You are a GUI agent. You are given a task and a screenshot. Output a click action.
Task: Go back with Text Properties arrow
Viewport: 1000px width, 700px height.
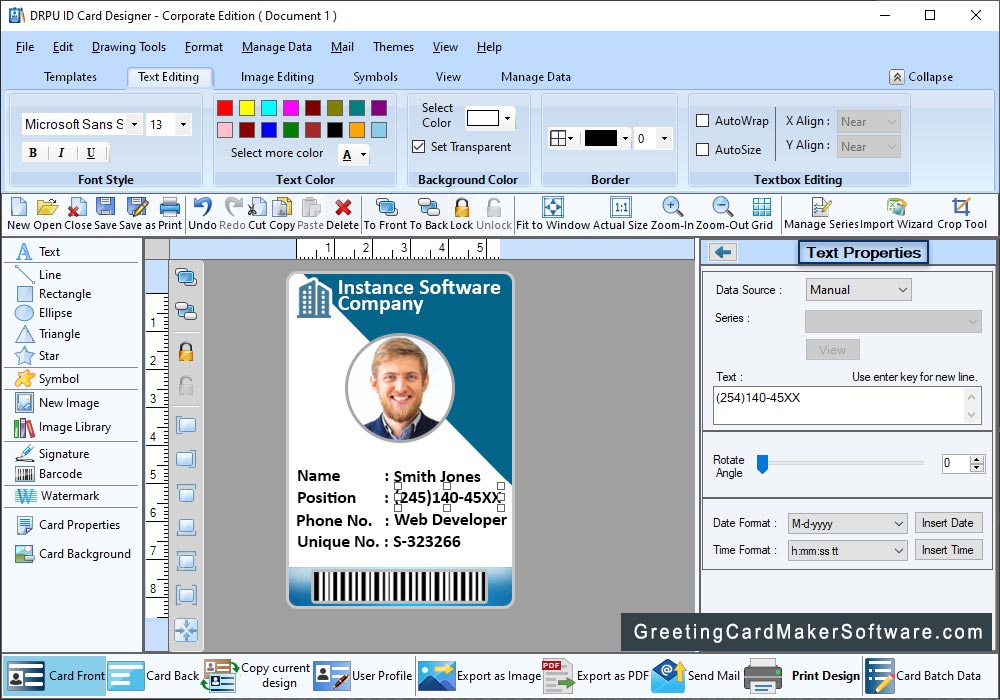point(723,252)
